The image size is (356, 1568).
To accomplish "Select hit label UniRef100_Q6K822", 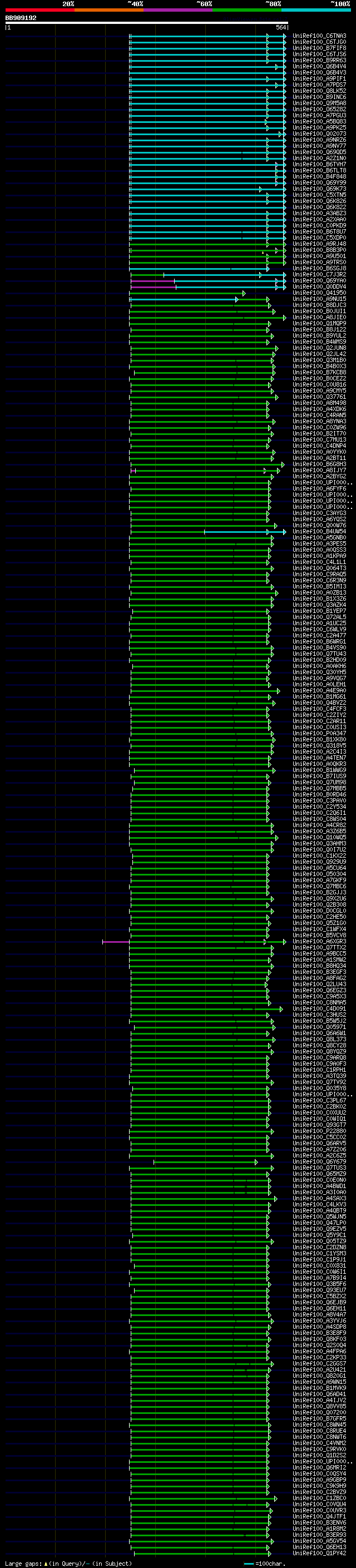I will coord(319,207).
